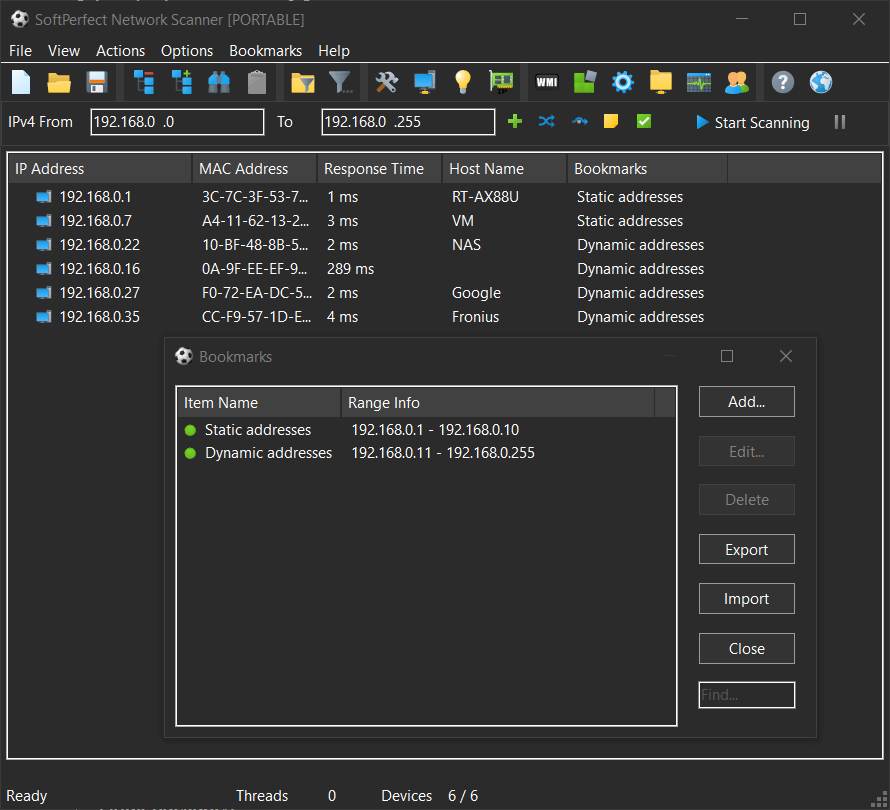Select device row 192.168.0.27
This screenshot has height=810, width=890.
tap(444, 293)
